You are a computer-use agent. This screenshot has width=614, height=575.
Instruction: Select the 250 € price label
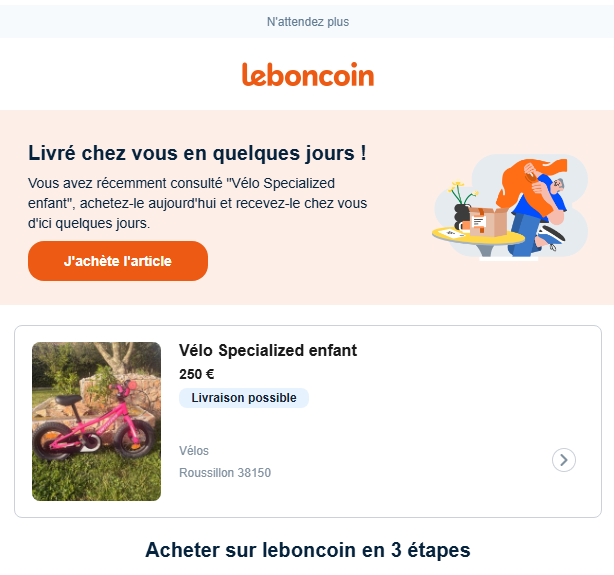tap(197, 374)
